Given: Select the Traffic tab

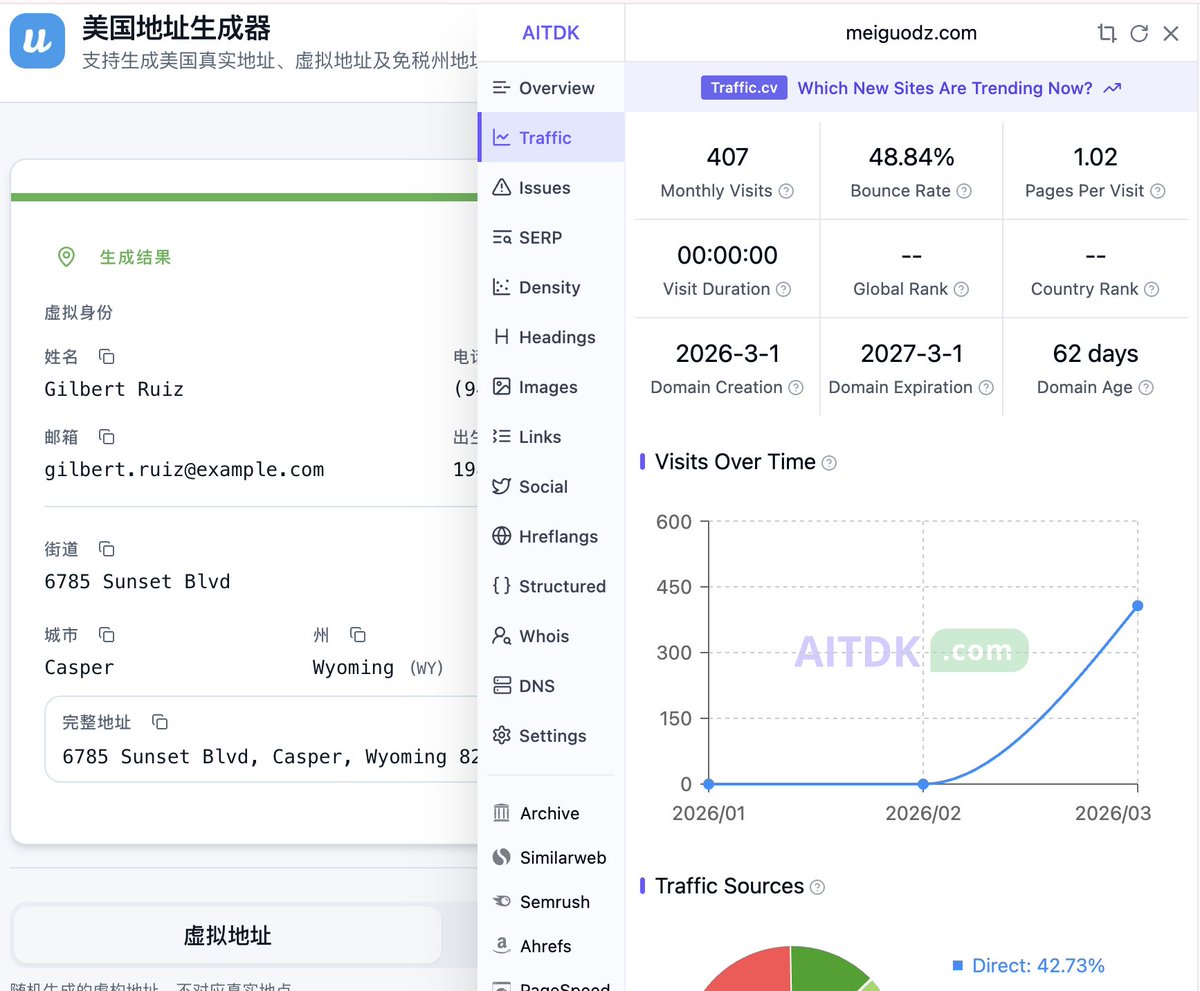Looking at the screenshot, I should click(551, 138).
